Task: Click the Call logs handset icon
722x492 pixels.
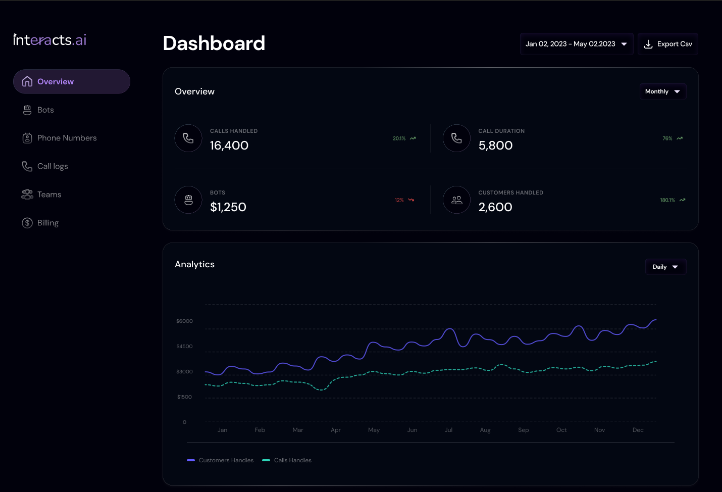Action: point(27,166)
